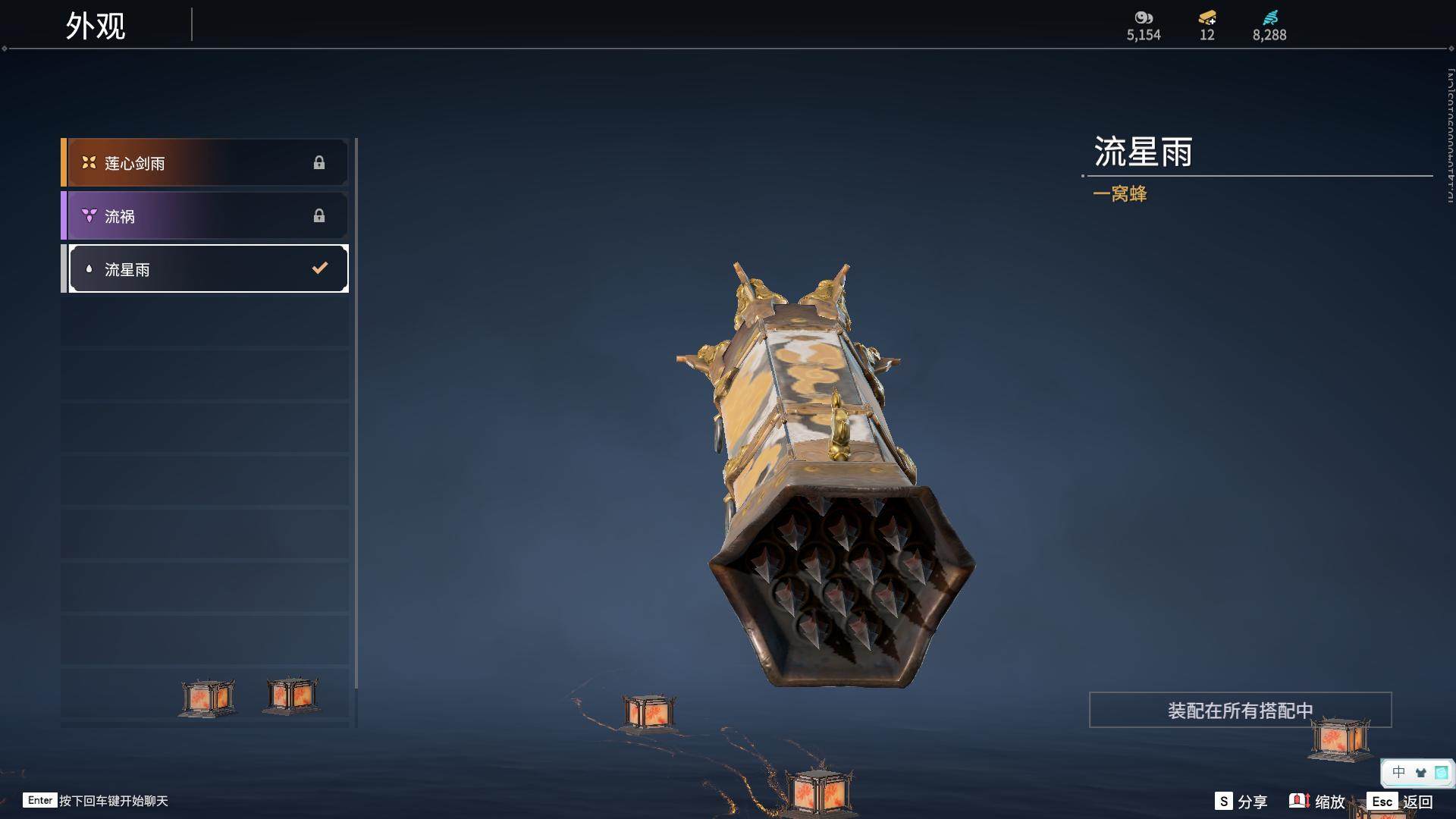The height and width of the screenshot is (819, 1456).
Task: Click the lock icon on 流祸
Action: (x=319, y=215)
